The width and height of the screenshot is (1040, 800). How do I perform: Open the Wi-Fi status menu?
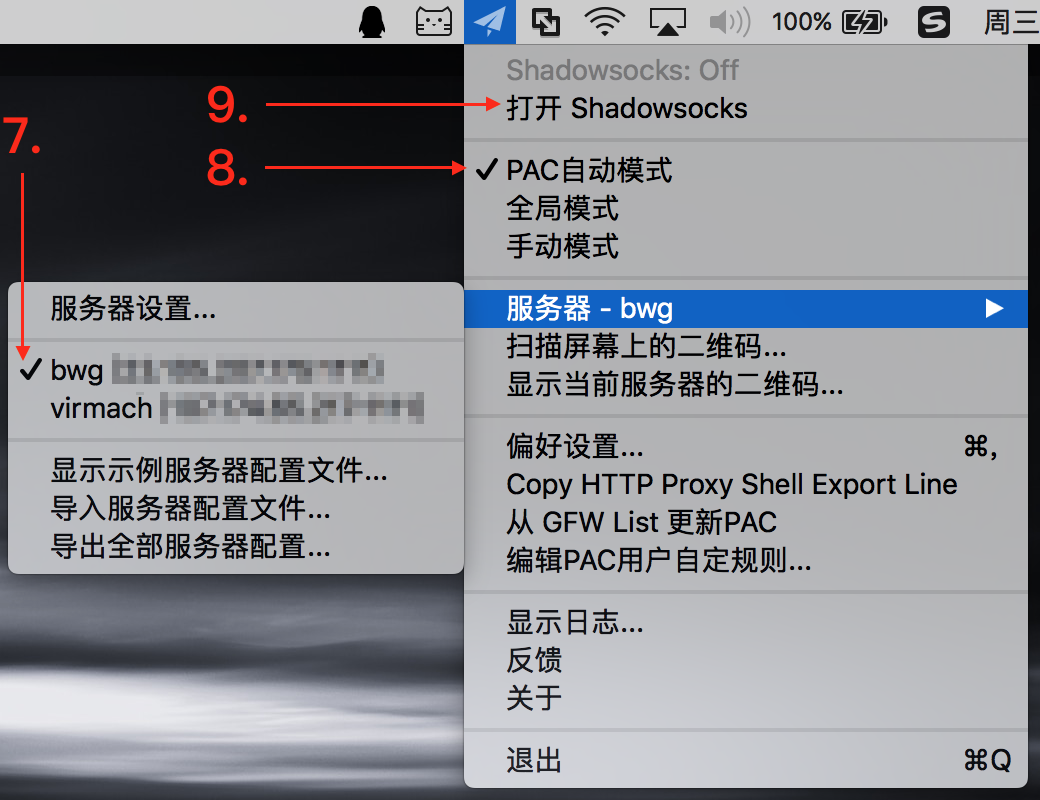coord(604,22)
